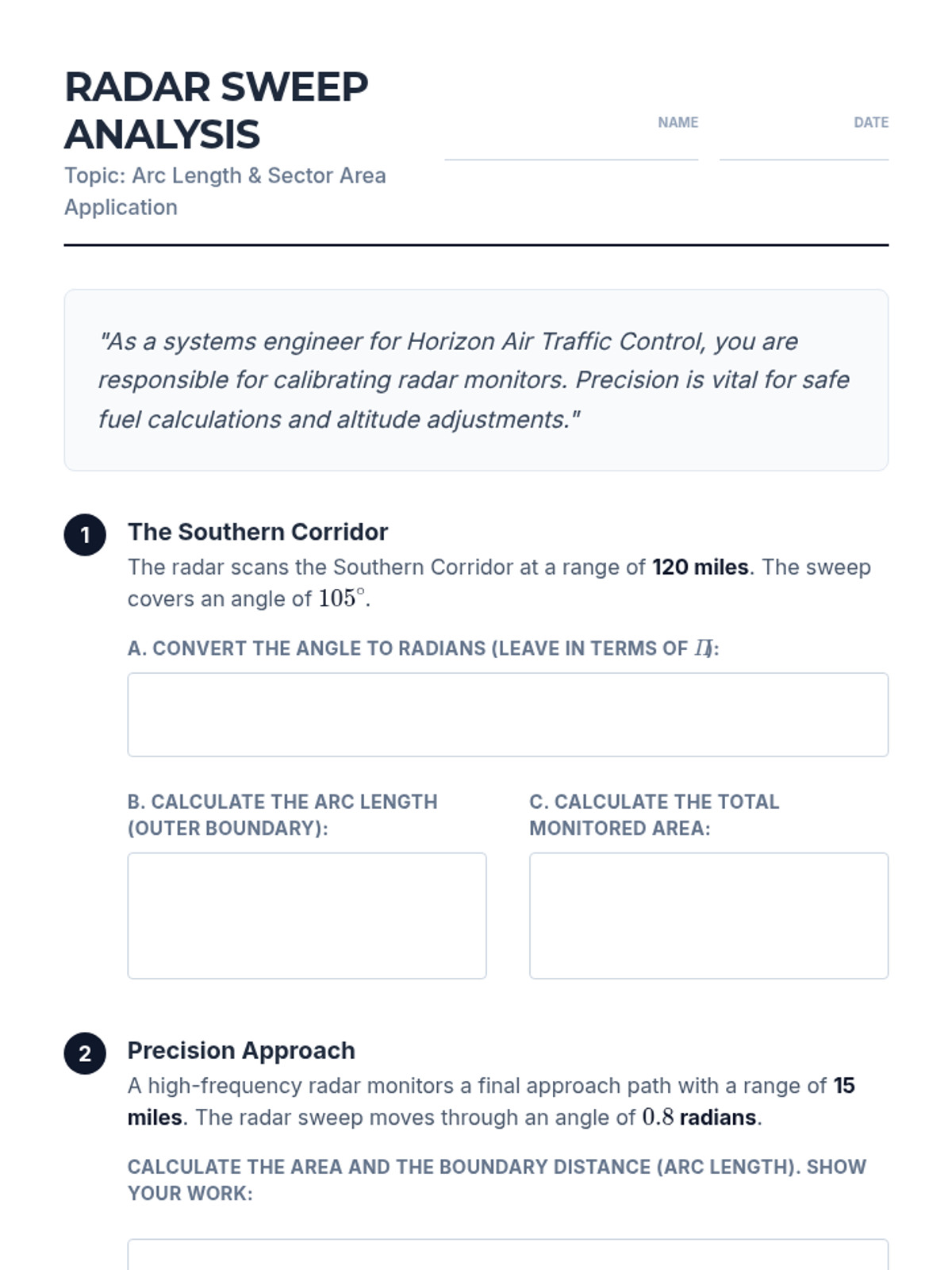
Task: Click the 'B. Calculate the arc length' label
Action: point(282,814)
